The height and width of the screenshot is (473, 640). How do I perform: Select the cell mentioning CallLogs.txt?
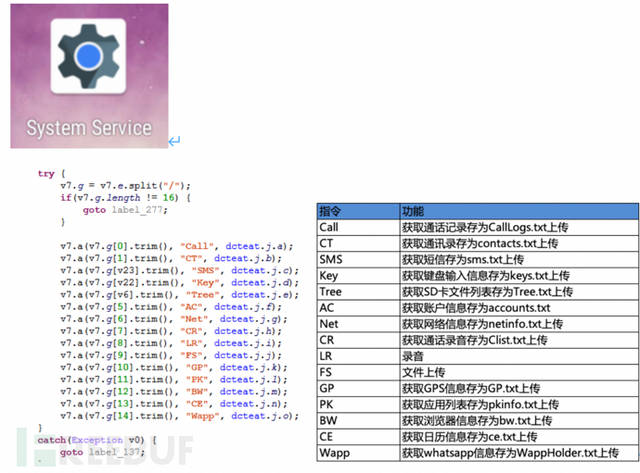[519, 227]
